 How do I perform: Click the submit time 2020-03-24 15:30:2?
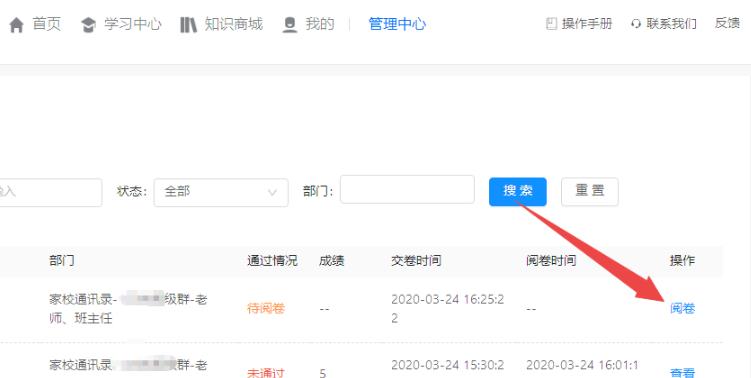pos(447,365)
